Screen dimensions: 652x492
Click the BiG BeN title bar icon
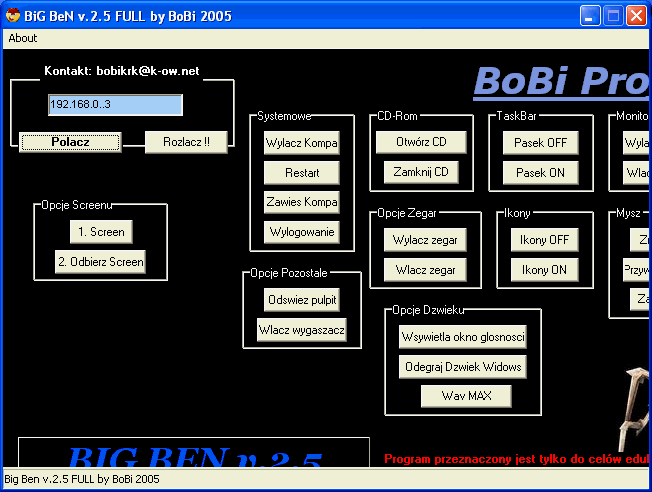pyautogui.click(x=13, y=14)
